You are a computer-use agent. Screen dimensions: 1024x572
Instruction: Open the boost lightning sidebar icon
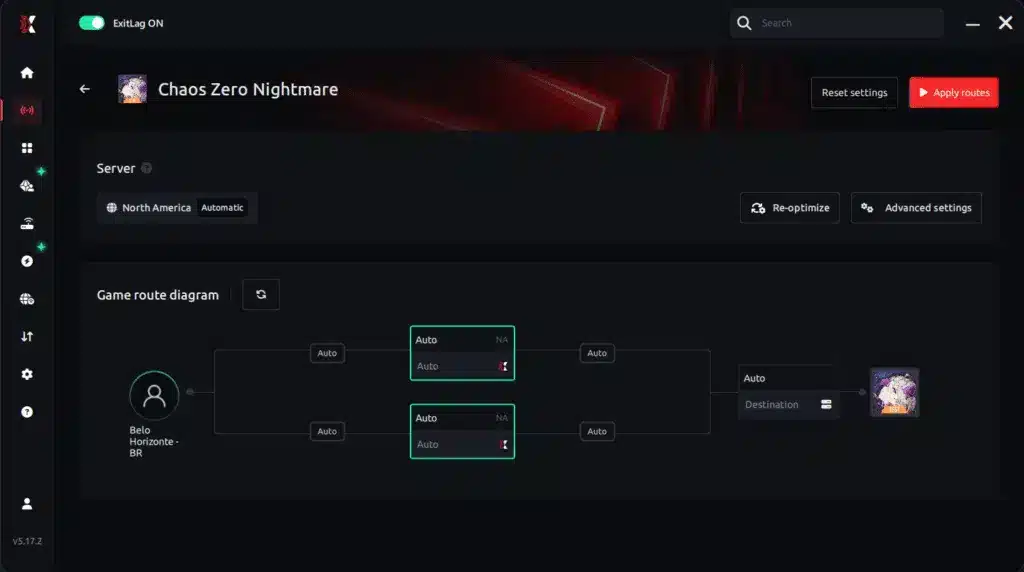coord(27,261)
